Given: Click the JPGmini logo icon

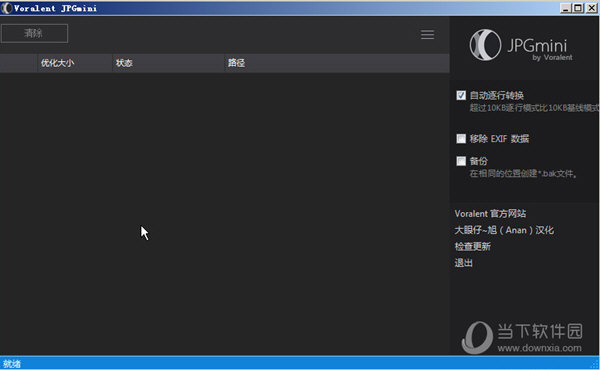Looking at the screenshot, I should (x=485, y=45).
